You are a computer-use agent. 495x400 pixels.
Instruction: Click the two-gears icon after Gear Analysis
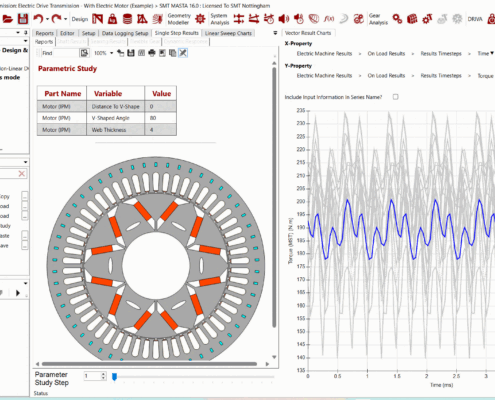click(x=397, y=19)
